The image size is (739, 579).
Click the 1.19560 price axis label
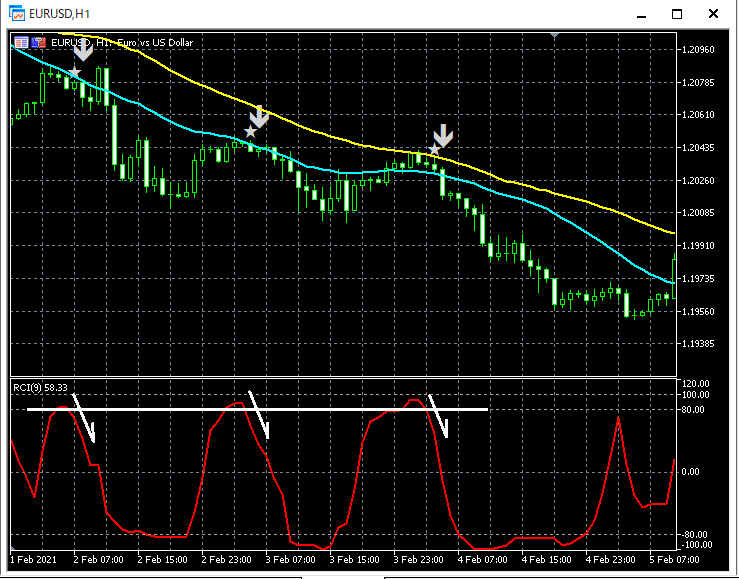tap(698, 311)
